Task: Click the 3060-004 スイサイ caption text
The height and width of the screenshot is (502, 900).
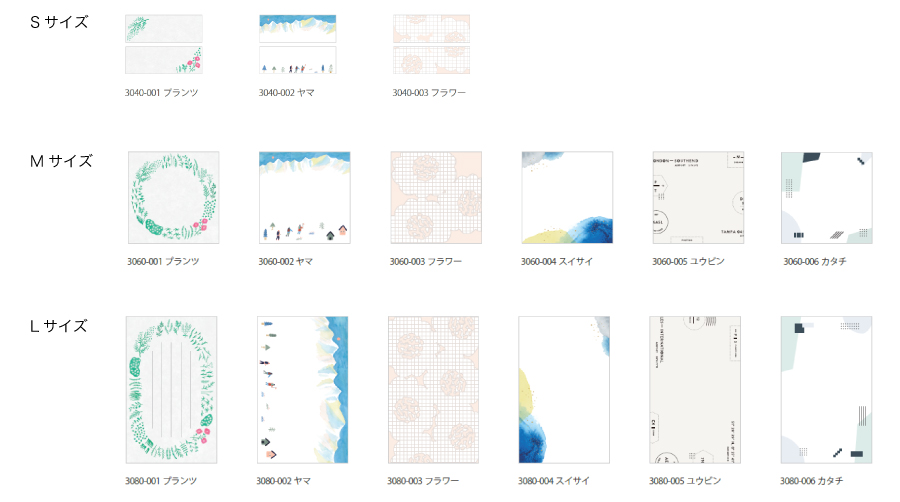Action: click(558, 262)
